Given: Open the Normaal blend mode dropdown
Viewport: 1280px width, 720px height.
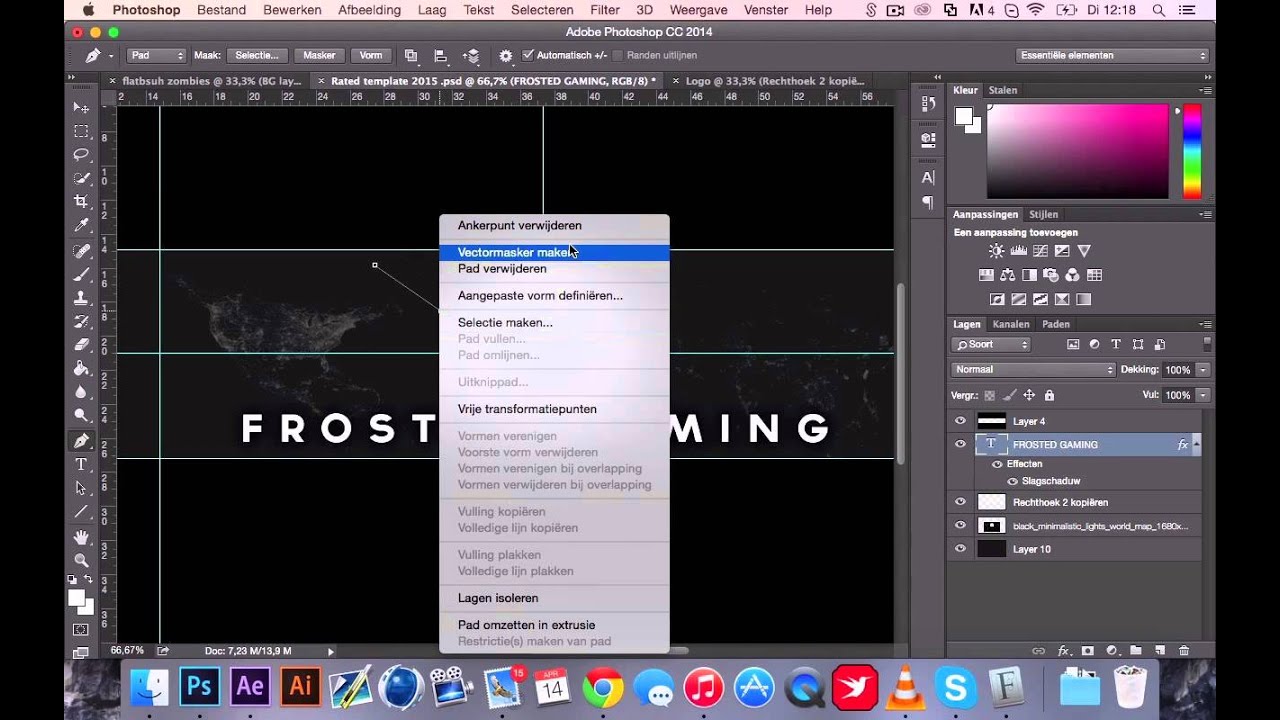Looking at the screenshot, I should pyautogui.click(x=1033, y=370).
